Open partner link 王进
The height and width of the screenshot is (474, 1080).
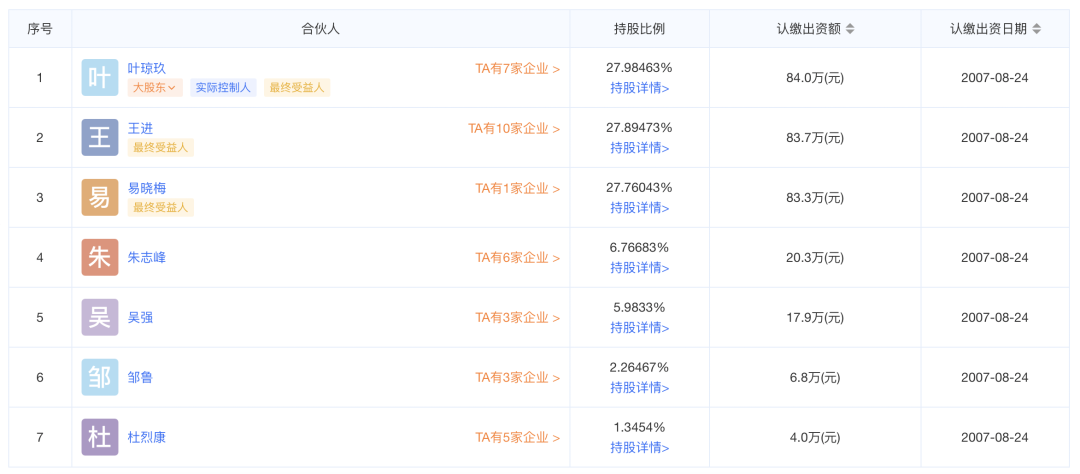(141, 128)
